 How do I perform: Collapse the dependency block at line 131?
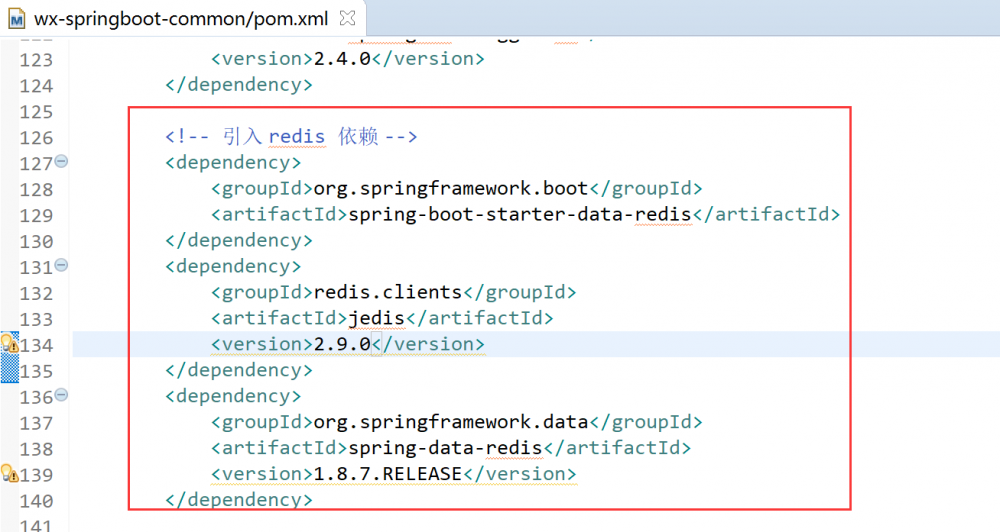(x=61, y=265)
